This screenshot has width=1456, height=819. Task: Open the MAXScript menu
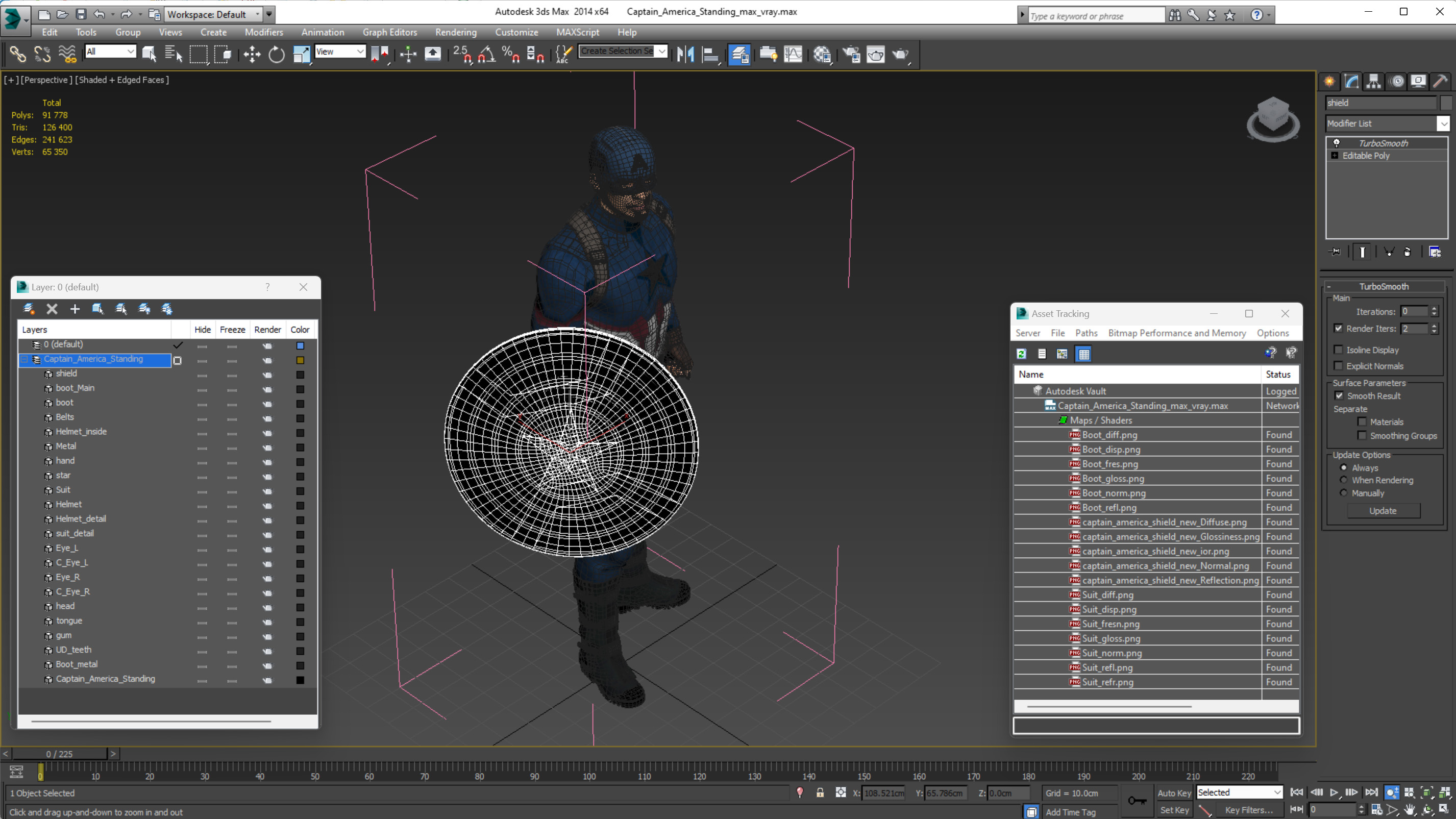(578, 32)
